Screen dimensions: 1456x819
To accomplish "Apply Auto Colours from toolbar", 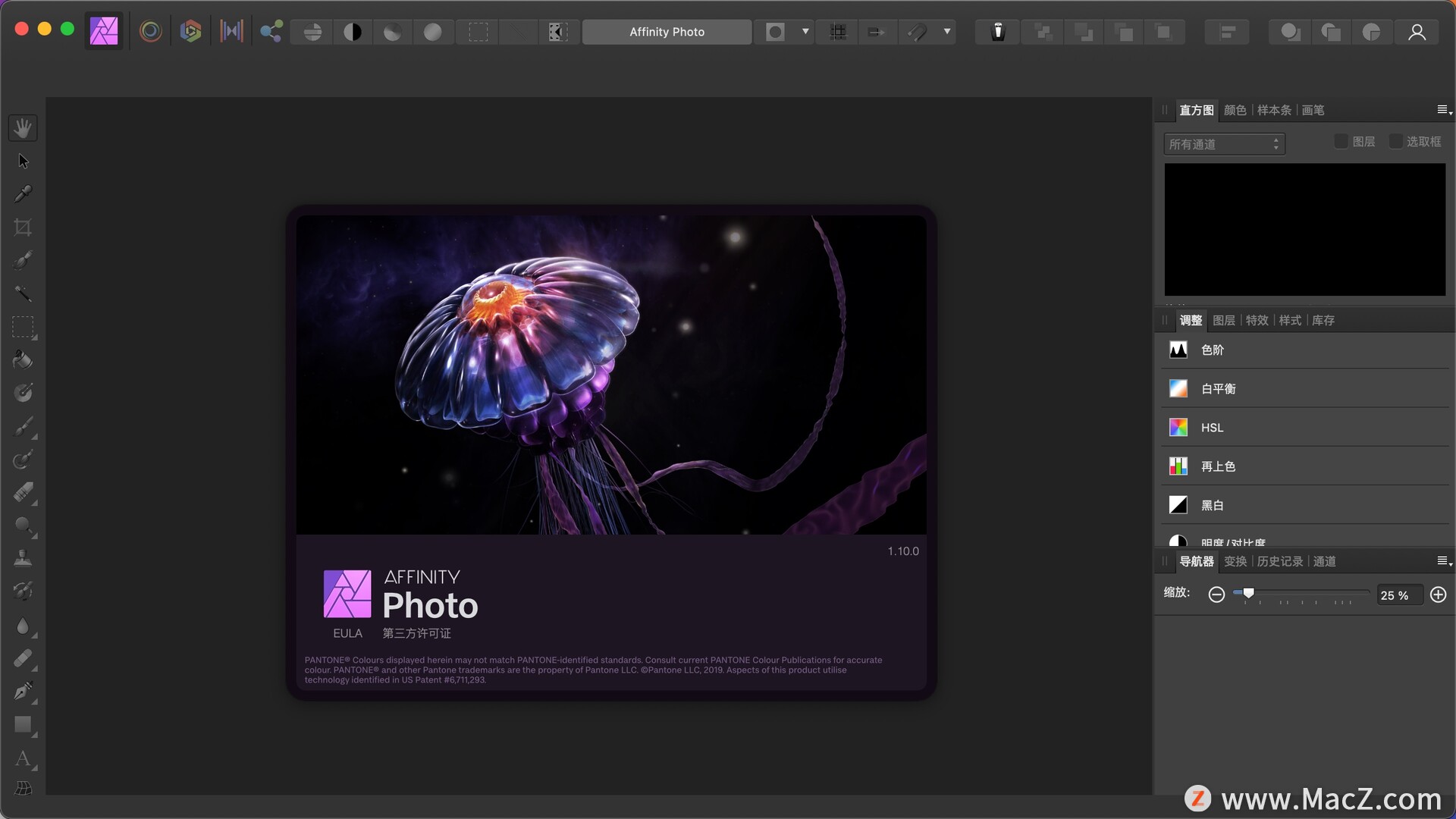I will point(393,32).
